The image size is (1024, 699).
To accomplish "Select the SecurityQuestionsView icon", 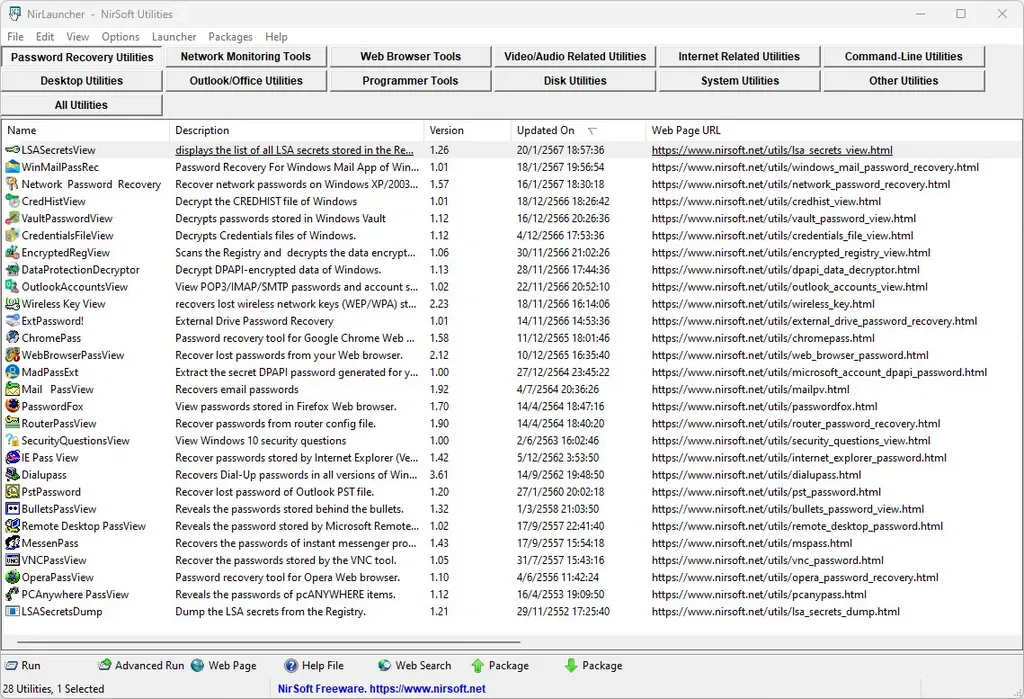I will click(x=12, y=440).
